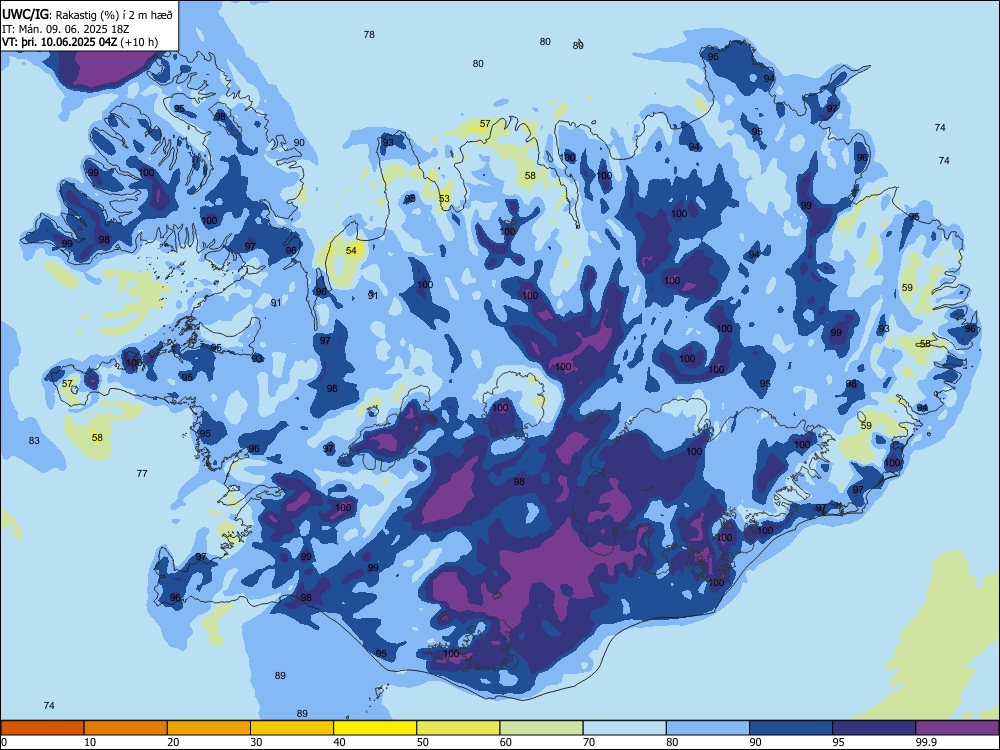This screenshot has height=750, width=1000.
Task: Click the '20' legend tick label
Action: click(173, 742)
